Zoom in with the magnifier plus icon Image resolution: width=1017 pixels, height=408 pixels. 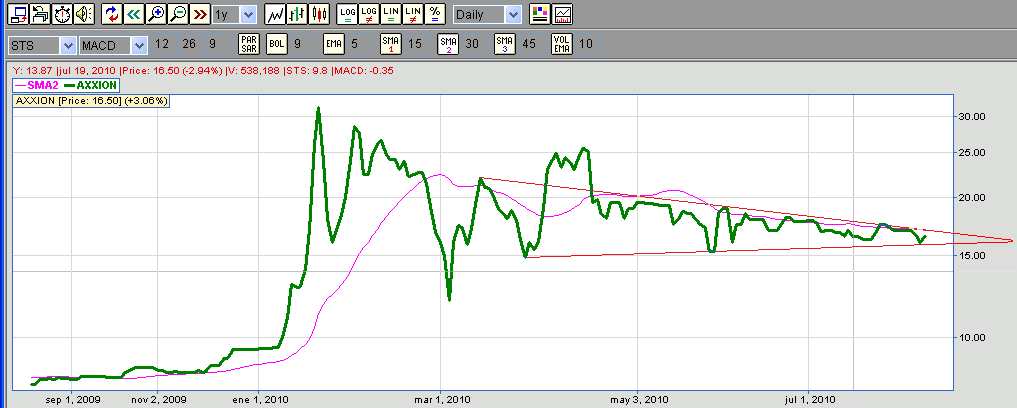click(155, 15)
